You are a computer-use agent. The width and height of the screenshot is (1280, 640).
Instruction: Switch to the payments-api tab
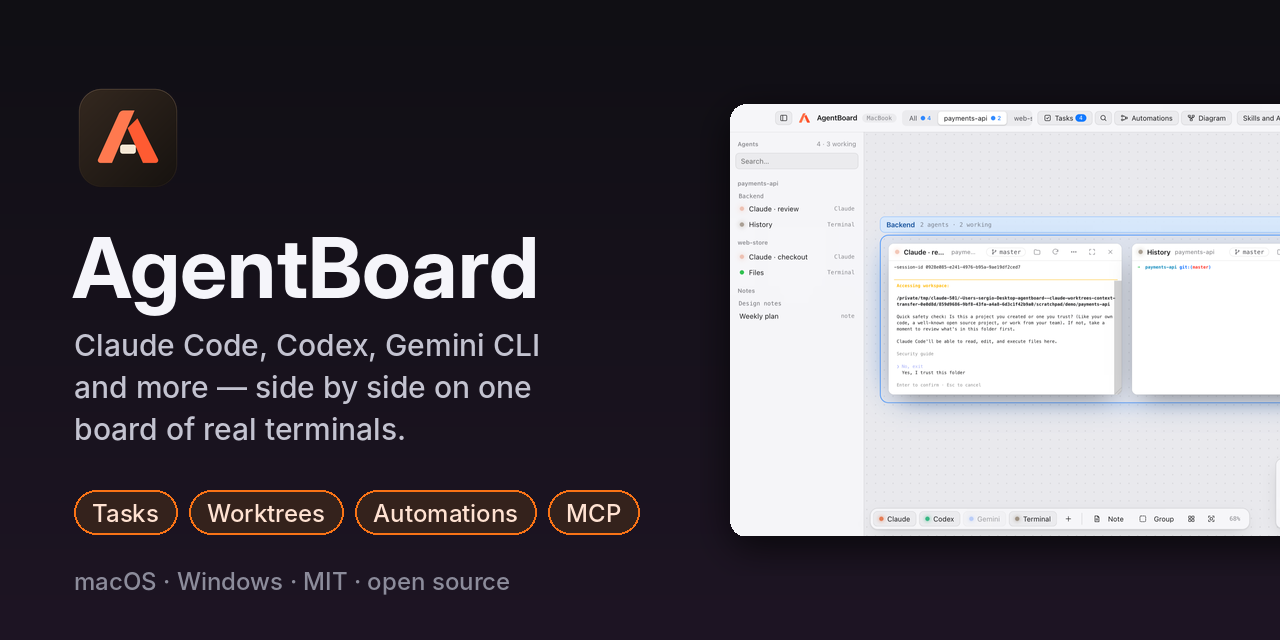pyautogui.click(x=972, y=118)
